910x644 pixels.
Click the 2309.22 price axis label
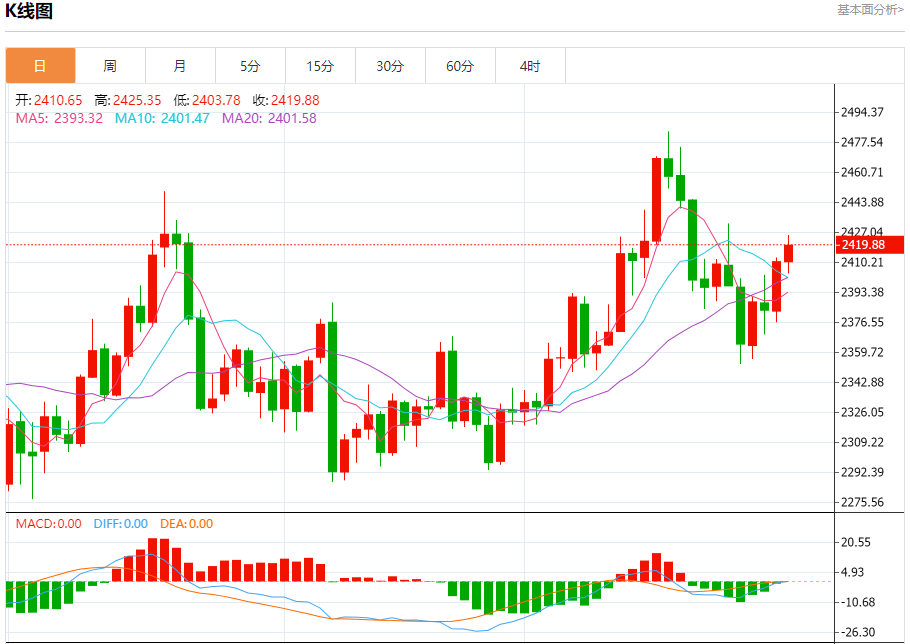(x=862, y=443)
